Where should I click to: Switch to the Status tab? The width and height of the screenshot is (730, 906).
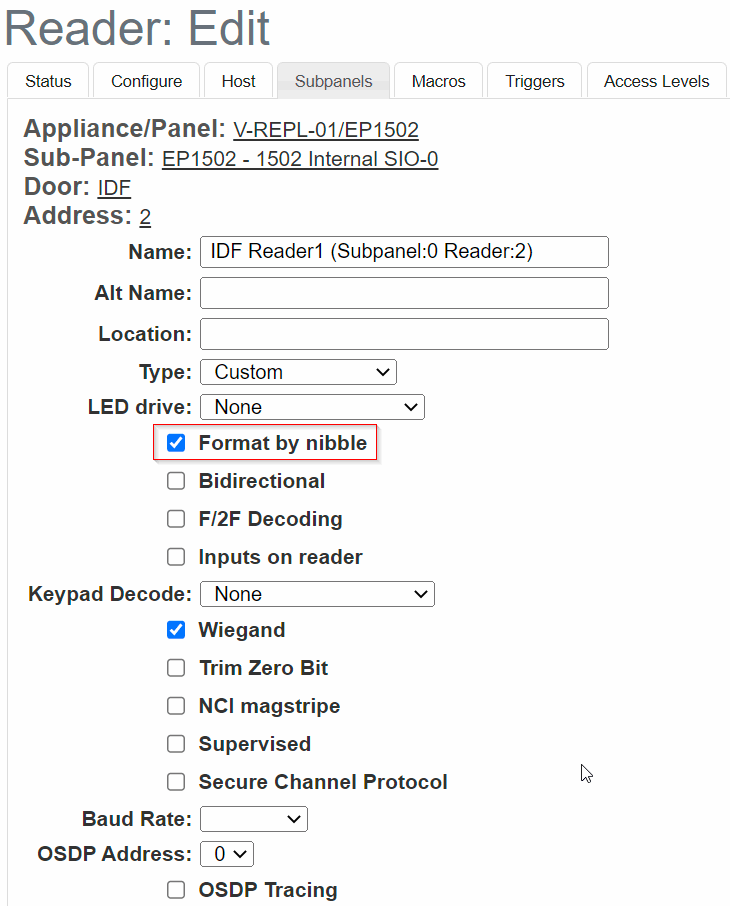47,81
